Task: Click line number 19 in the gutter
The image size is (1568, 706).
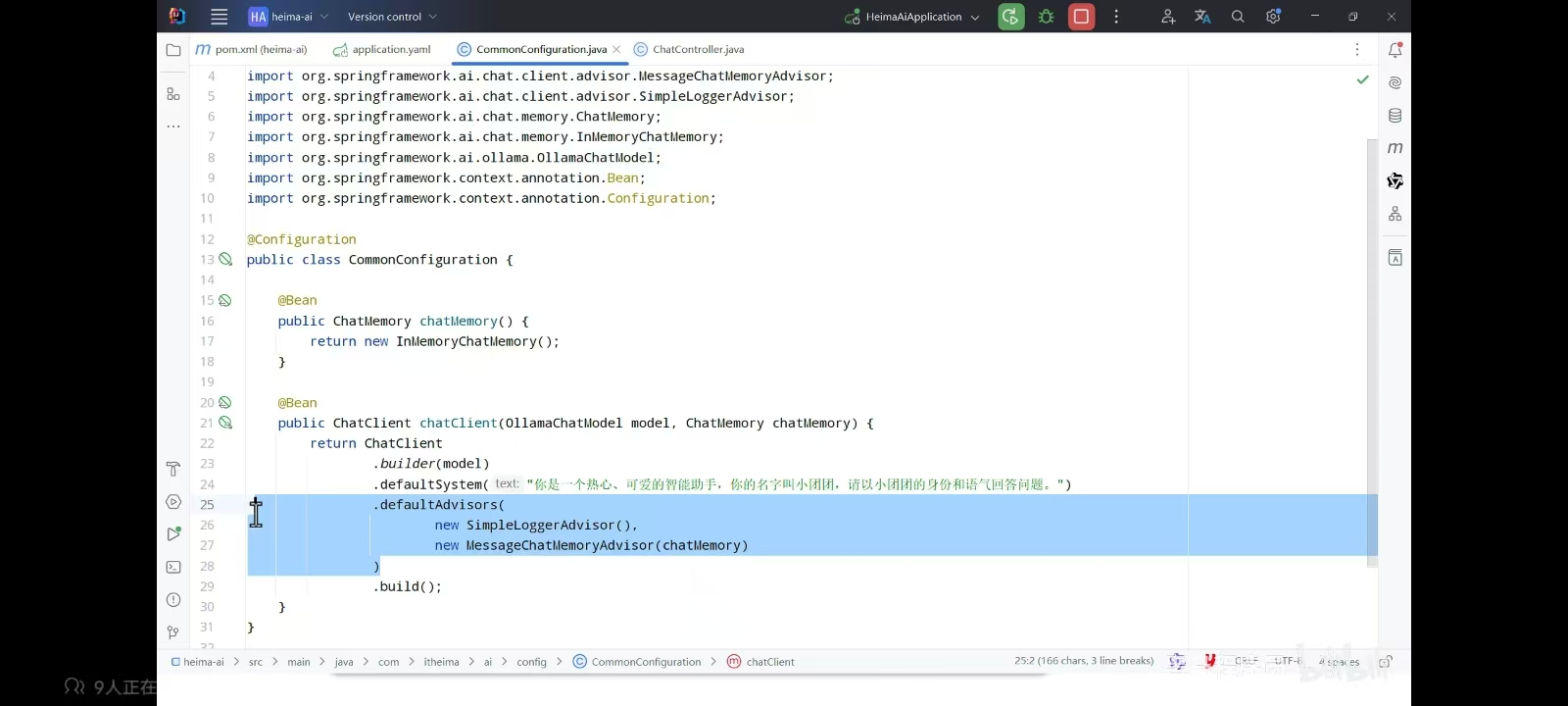Action: [x=207, y=381]
